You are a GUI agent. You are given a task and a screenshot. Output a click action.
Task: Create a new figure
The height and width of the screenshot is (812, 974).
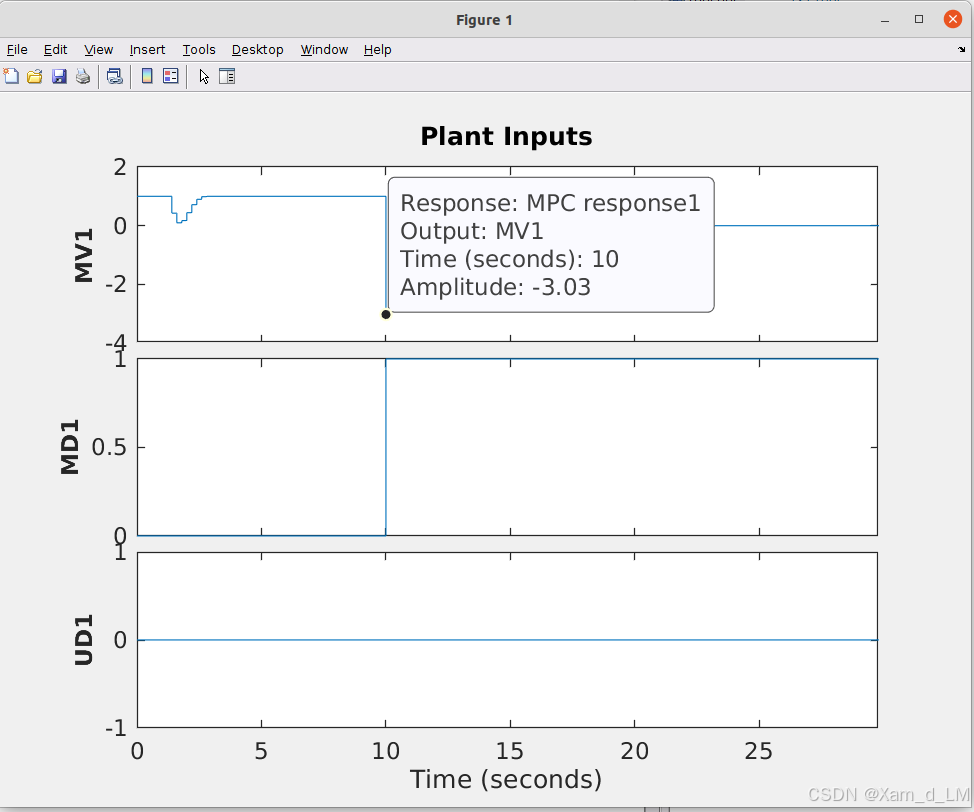11,76
